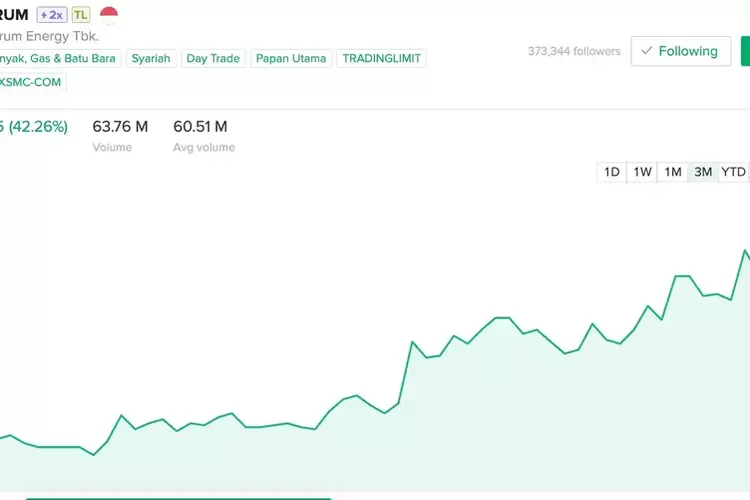
Task: Switch chart to 1W range
Action: coord(643,172)
